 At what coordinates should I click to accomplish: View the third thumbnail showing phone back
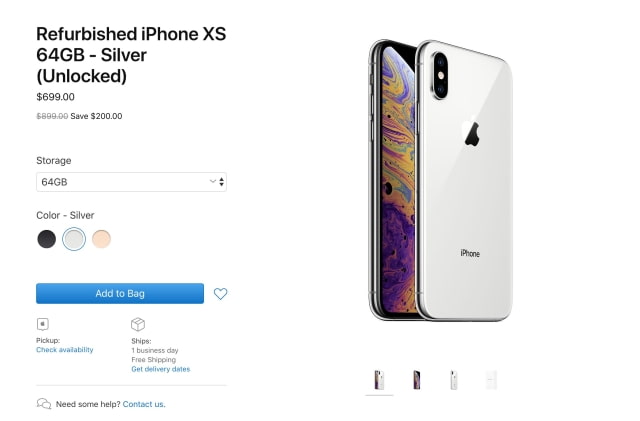pos(453,380)
